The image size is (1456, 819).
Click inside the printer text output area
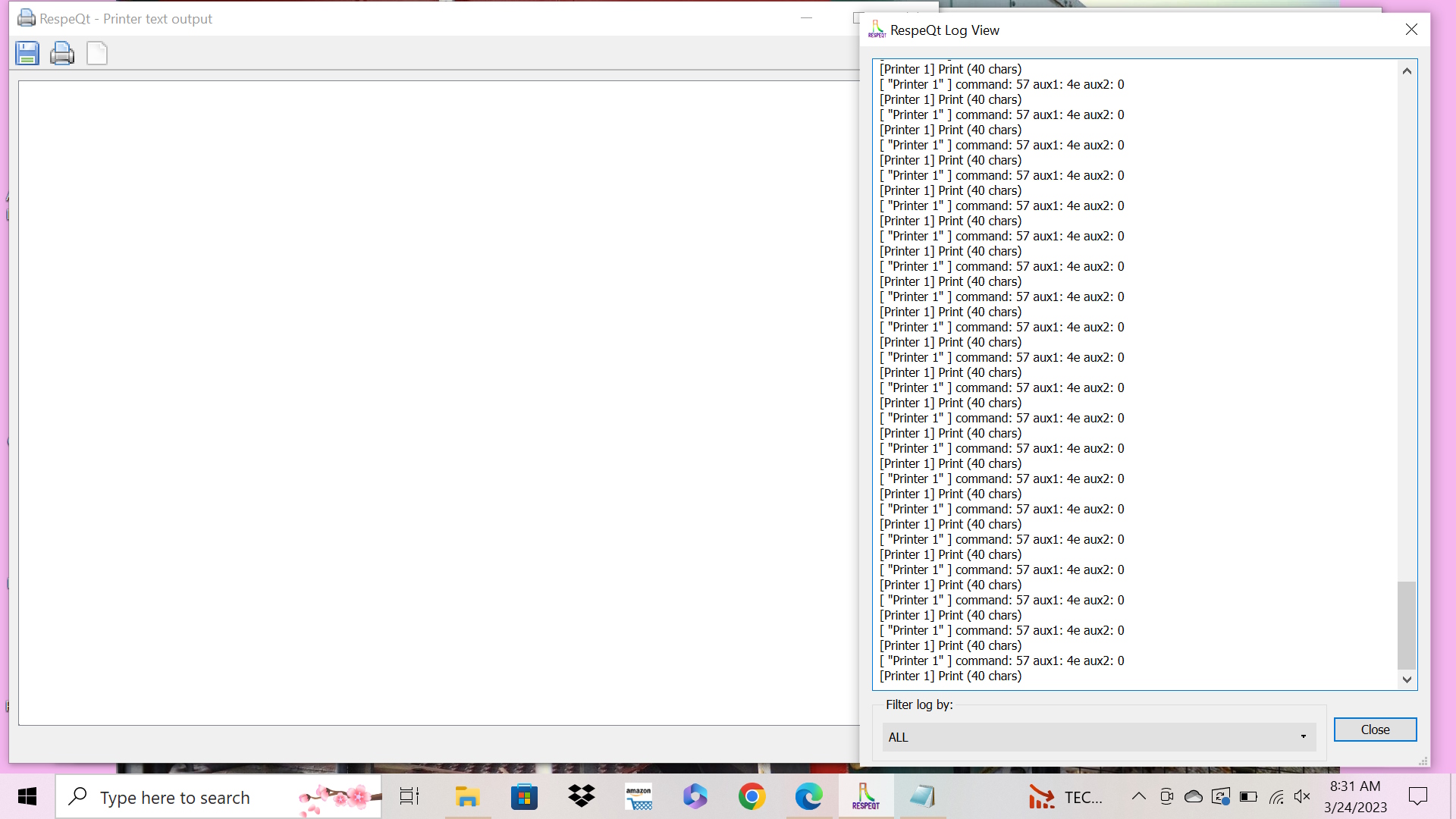click(438, 402)
